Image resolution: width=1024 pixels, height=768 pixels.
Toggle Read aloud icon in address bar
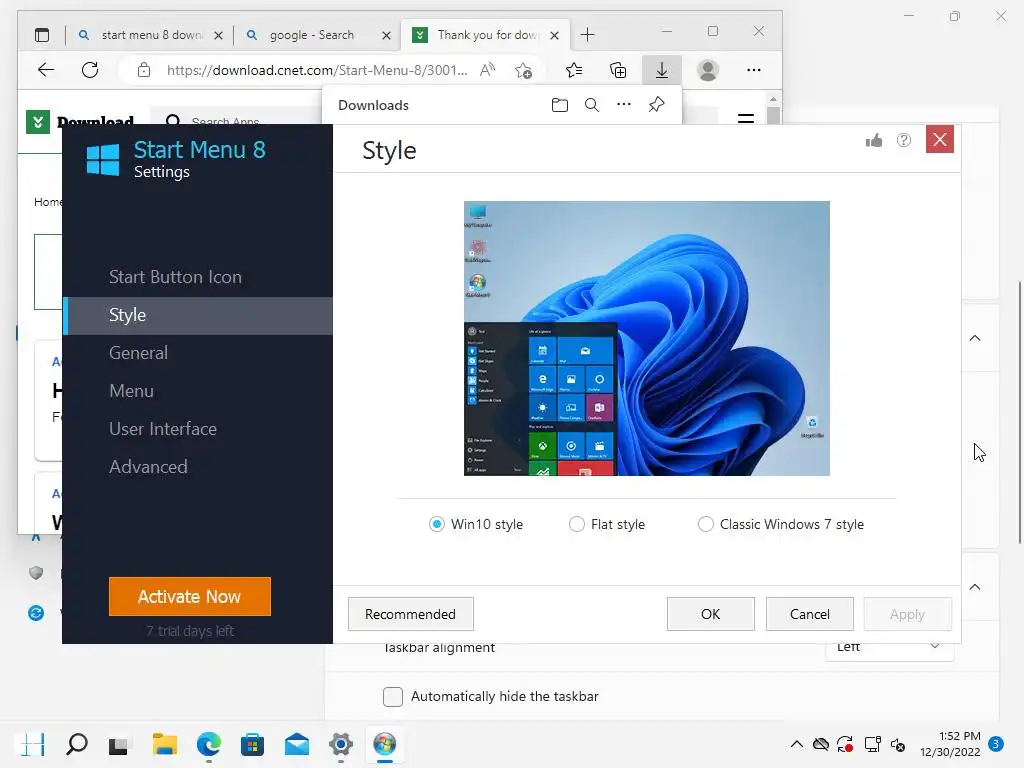pos(487,70)
